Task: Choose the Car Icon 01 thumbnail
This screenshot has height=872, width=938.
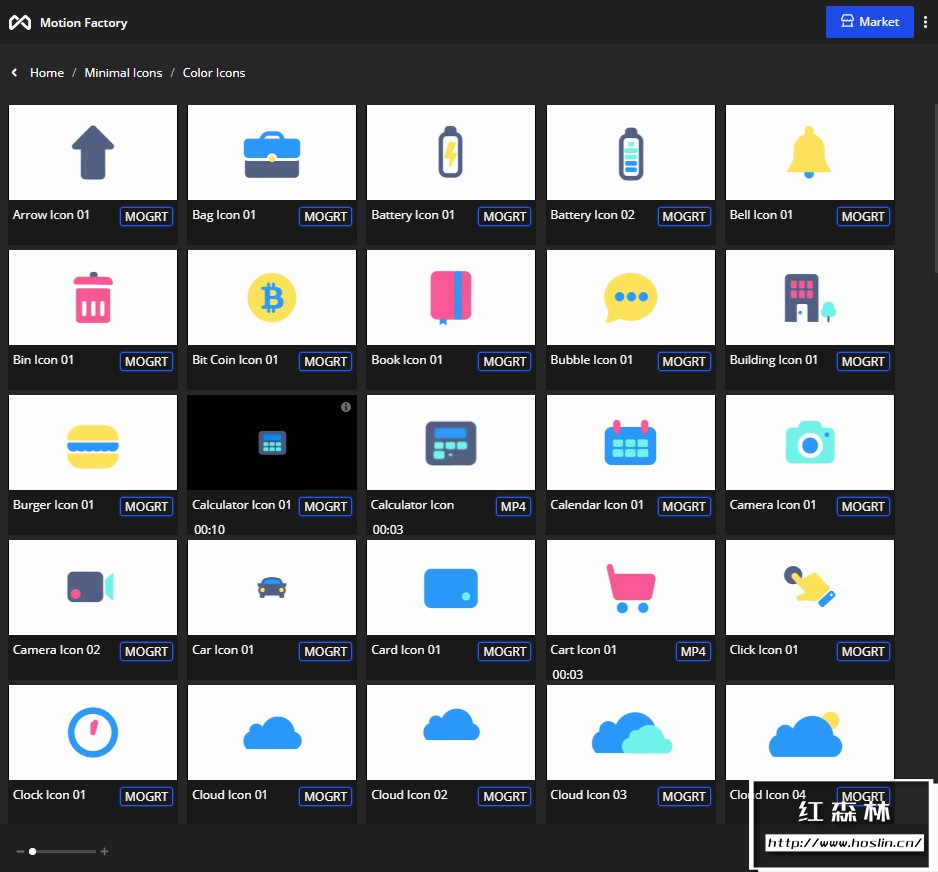Action: pyautogui.click(x=272, y=587)
